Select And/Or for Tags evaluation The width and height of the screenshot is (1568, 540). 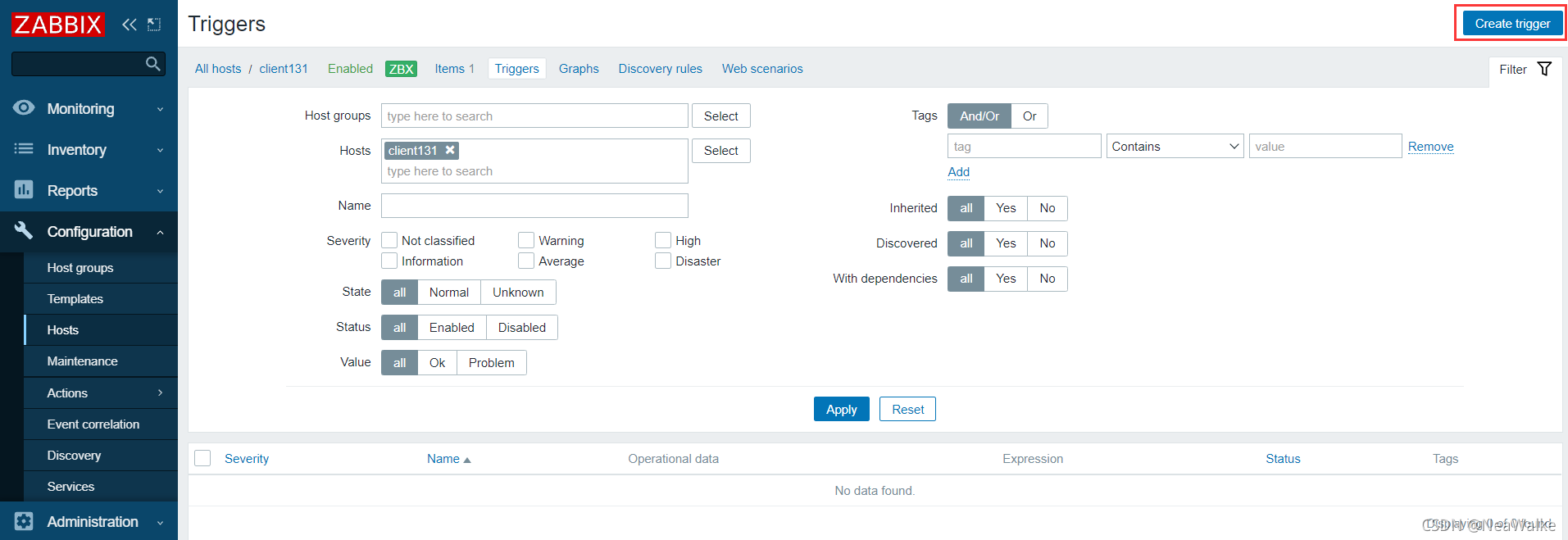click(x=979, y=116)
